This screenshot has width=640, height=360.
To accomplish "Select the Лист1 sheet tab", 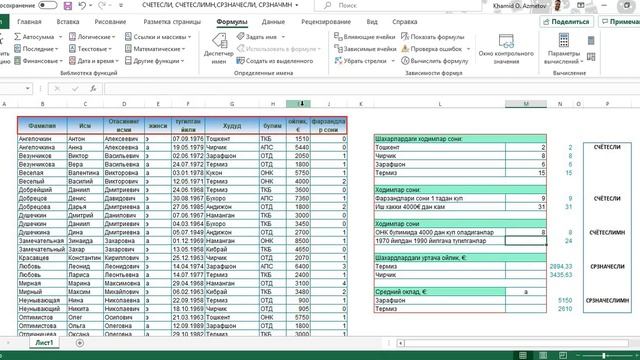I will pyautogui.click(x=44, y=342).
